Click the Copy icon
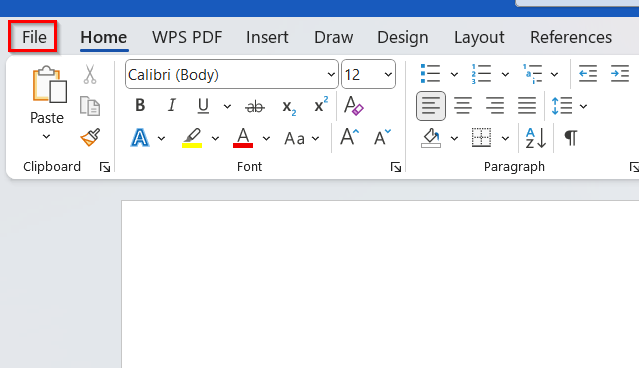 [x=90, y=106]
